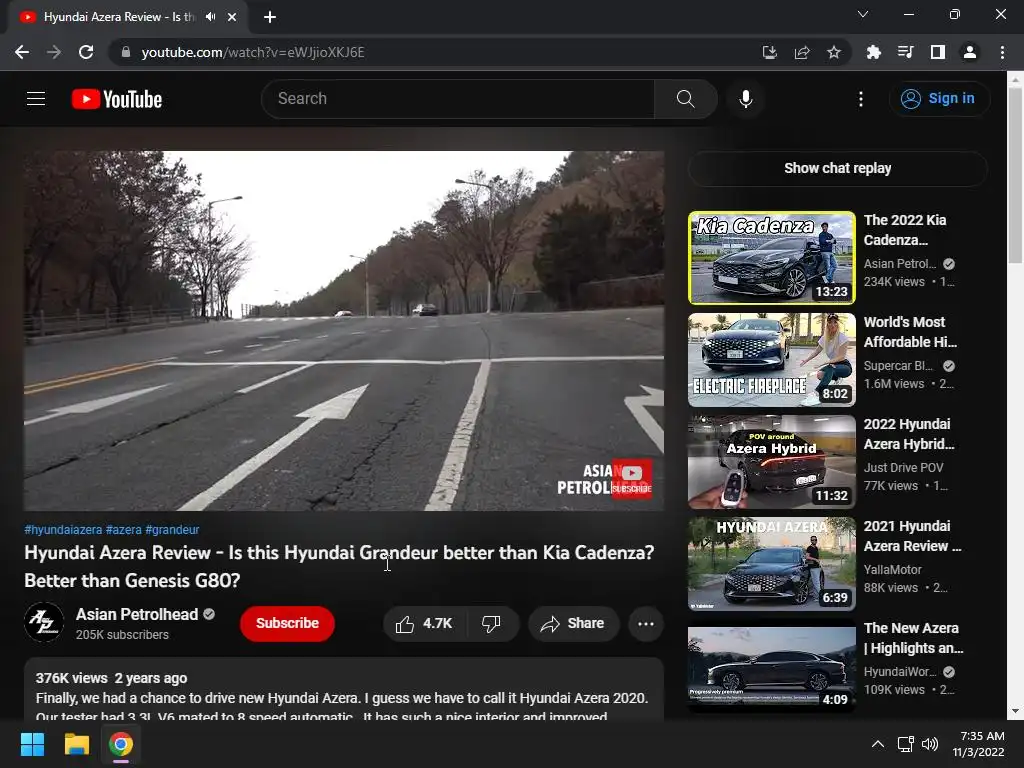The width and height of the screenshot is (1024, 768).
Task: Open tab search dropdown arrow
Action: [863, 14]
